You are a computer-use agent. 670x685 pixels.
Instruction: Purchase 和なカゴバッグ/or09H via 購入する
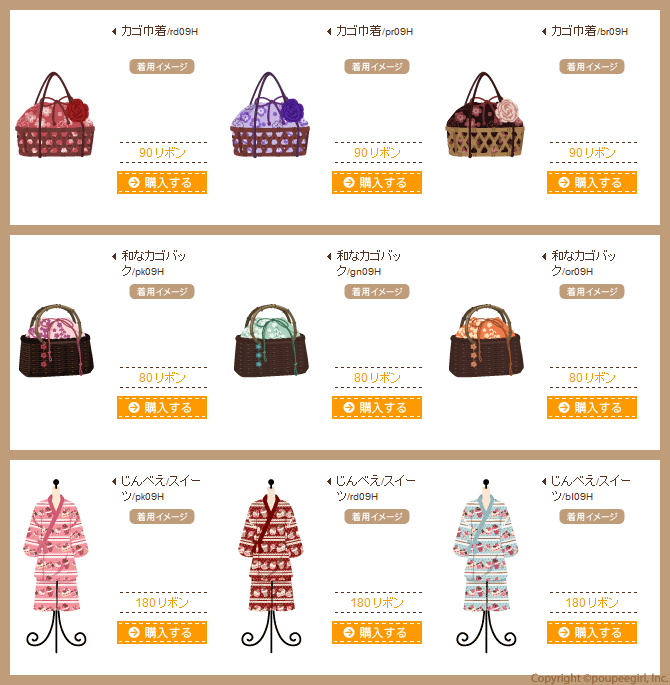pyautogui.click(x=591, y=407)
